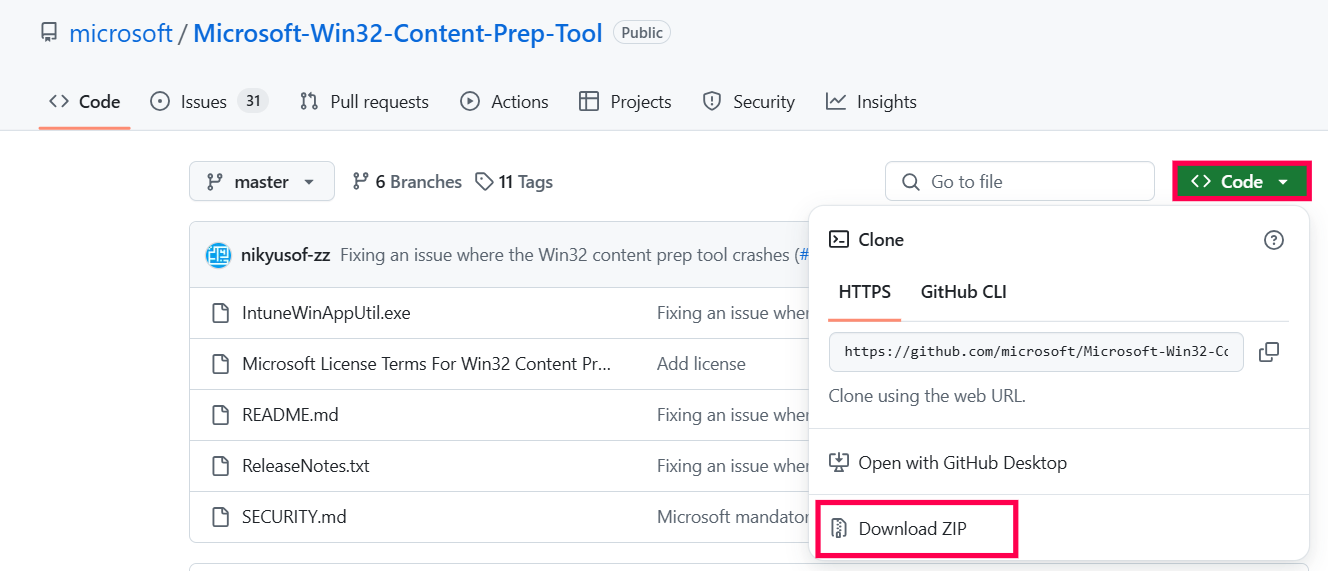The width and height of the screenshot is (1328, 571).
Task: Click the clone help question mark icon
Action: [1273, 240]
